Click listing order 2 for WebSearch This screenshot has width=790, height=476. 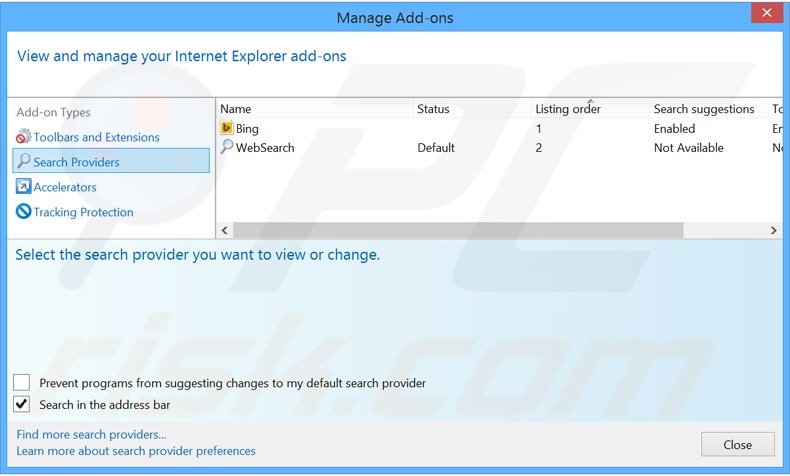[539, 148]
